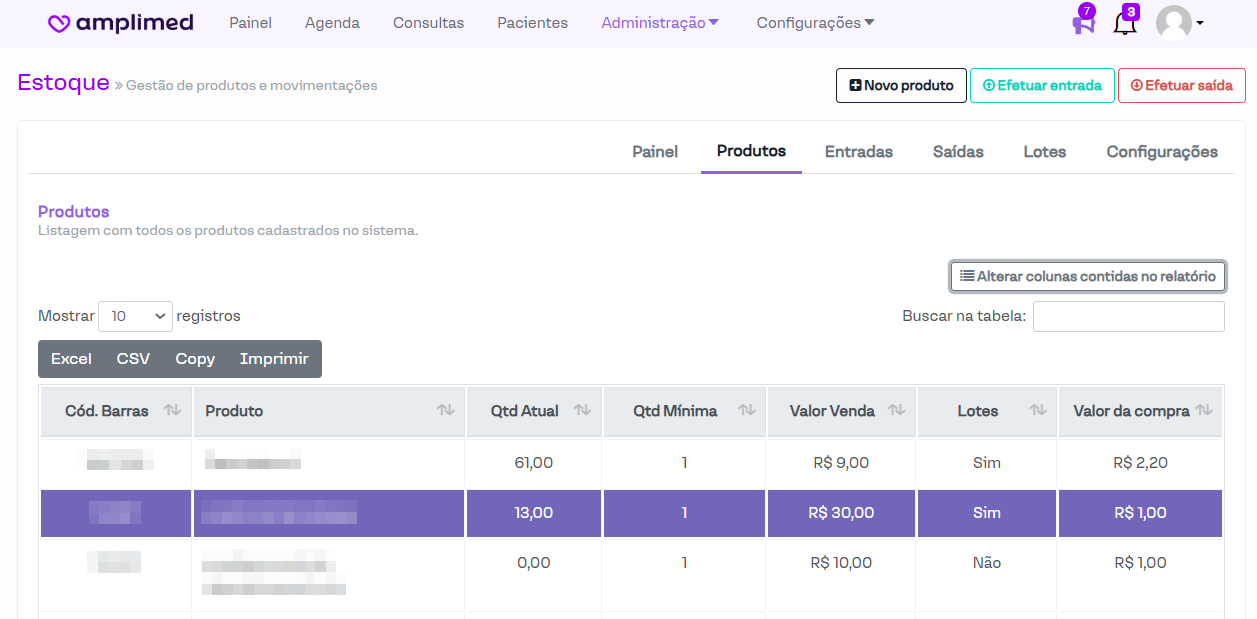
Task: Sort by Qtd Mínima sort icon
Action: pos(746,411)
